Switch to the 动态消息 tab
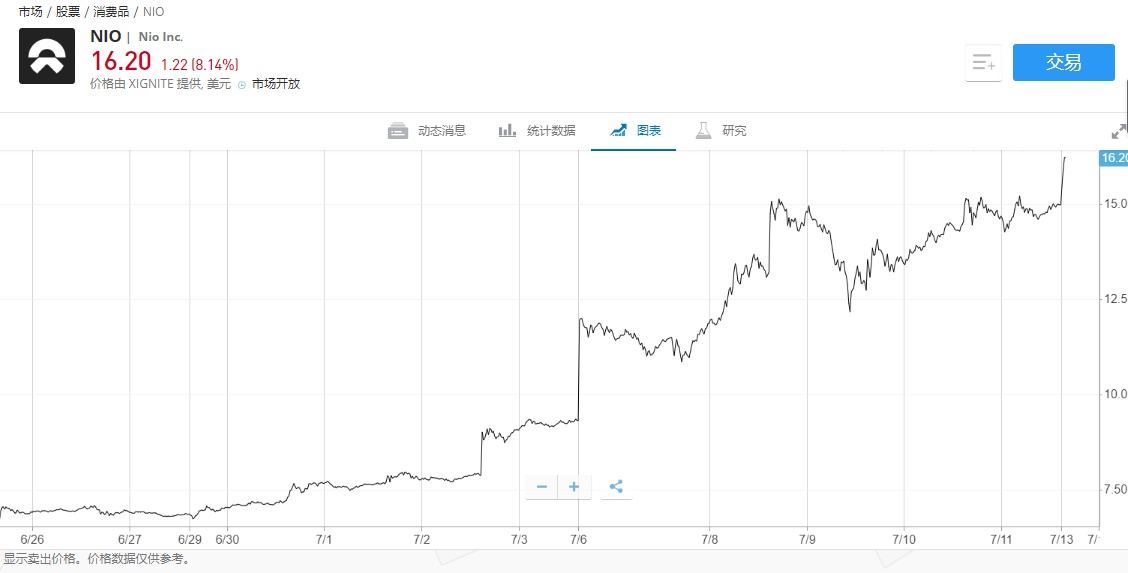Image resolution: width=1128 pixels, height=573 pixels. click(x=441, y=131)
